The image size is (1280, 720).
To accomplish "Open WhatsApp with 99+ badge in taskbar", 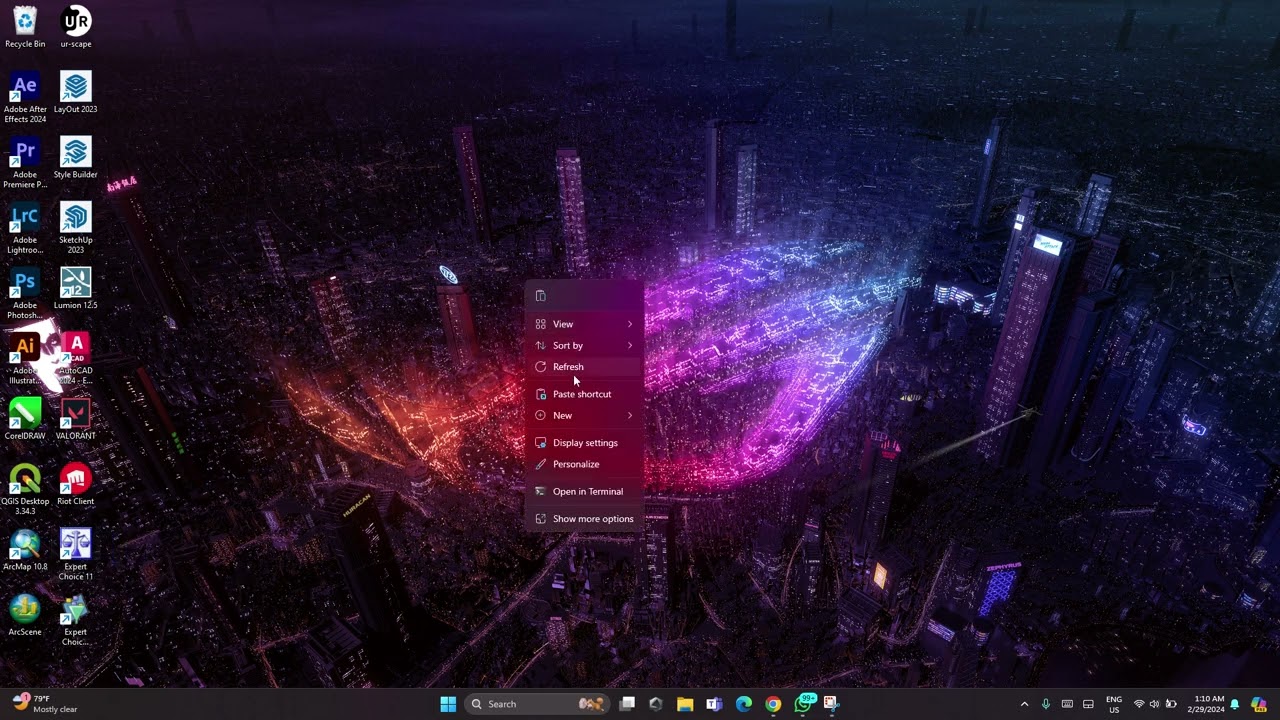I will click(803, 704).
